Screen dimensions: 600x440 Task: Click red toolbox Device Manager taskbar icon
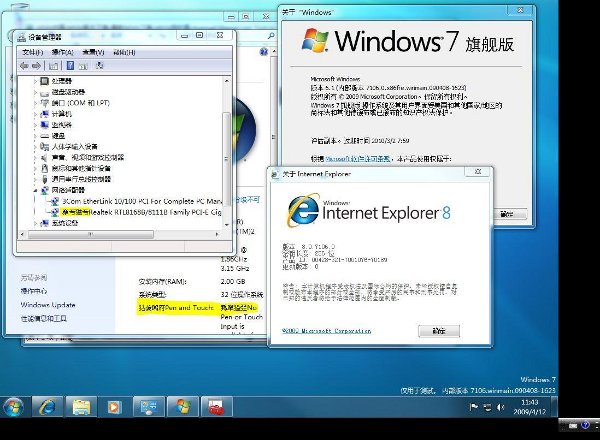click(x=217, y=406)
